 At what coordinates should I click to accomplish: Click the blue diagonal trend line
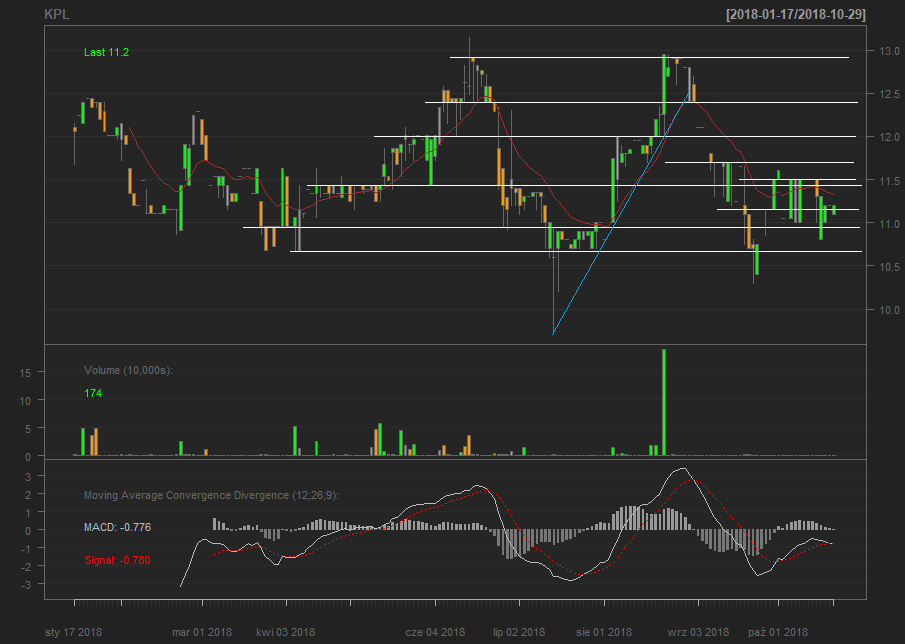621,212
